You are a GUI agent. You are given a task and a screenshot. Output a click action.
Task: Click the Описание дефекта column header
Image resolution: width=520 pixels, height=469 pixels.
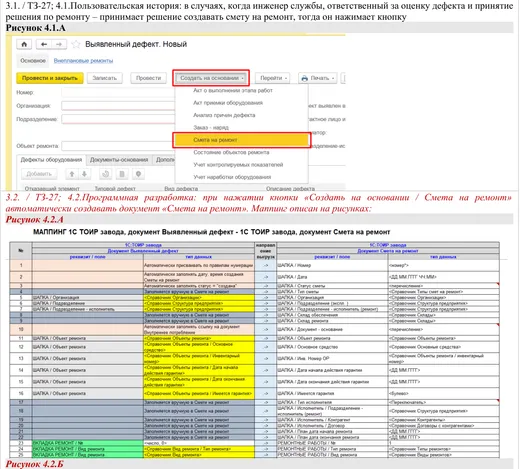[290, 189]
